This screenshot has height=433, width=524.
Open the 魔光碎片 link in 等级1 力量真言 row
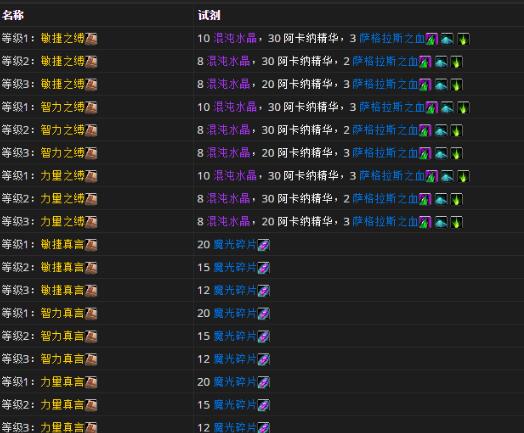coord(235,382)
